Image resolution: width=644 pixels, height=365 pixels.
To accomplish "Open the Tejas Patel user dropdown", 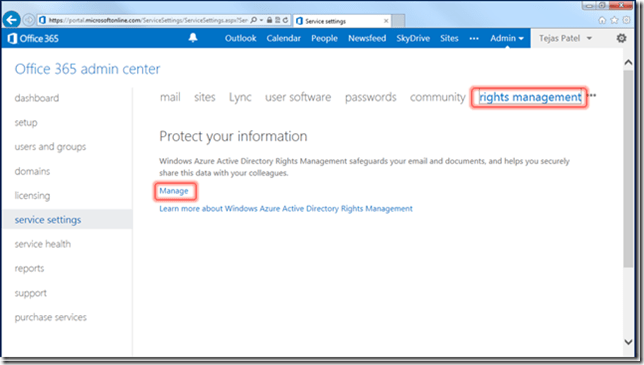I will 566,38.
